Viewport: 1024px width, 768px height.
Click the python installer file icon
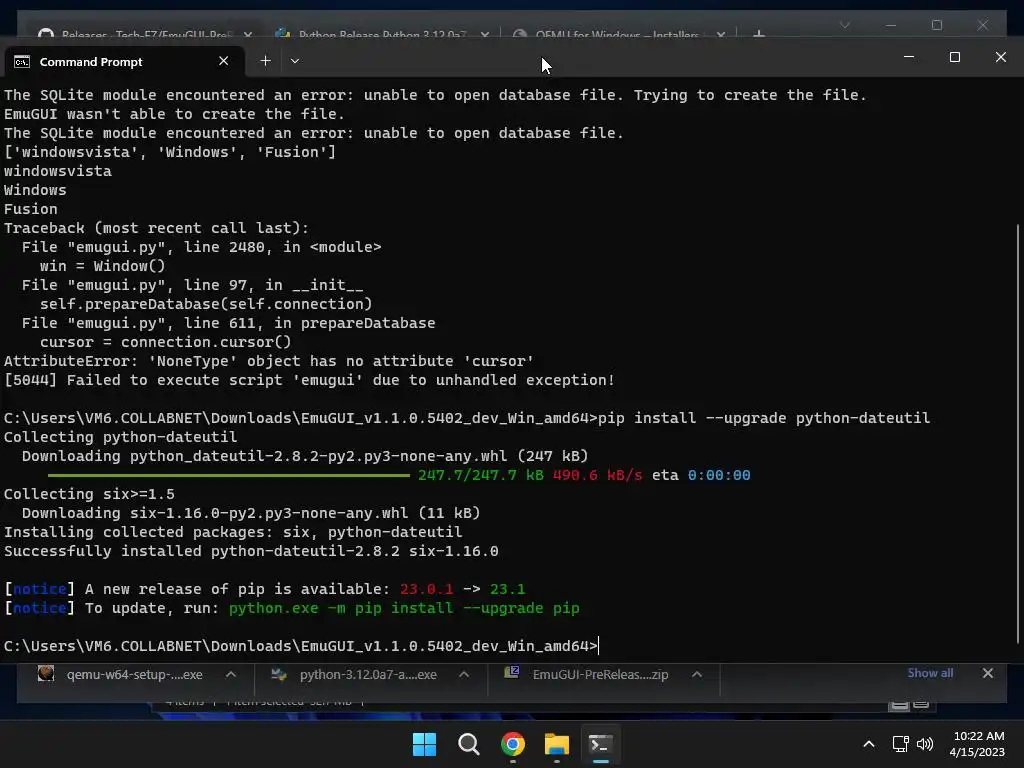[x=279, y=673]
